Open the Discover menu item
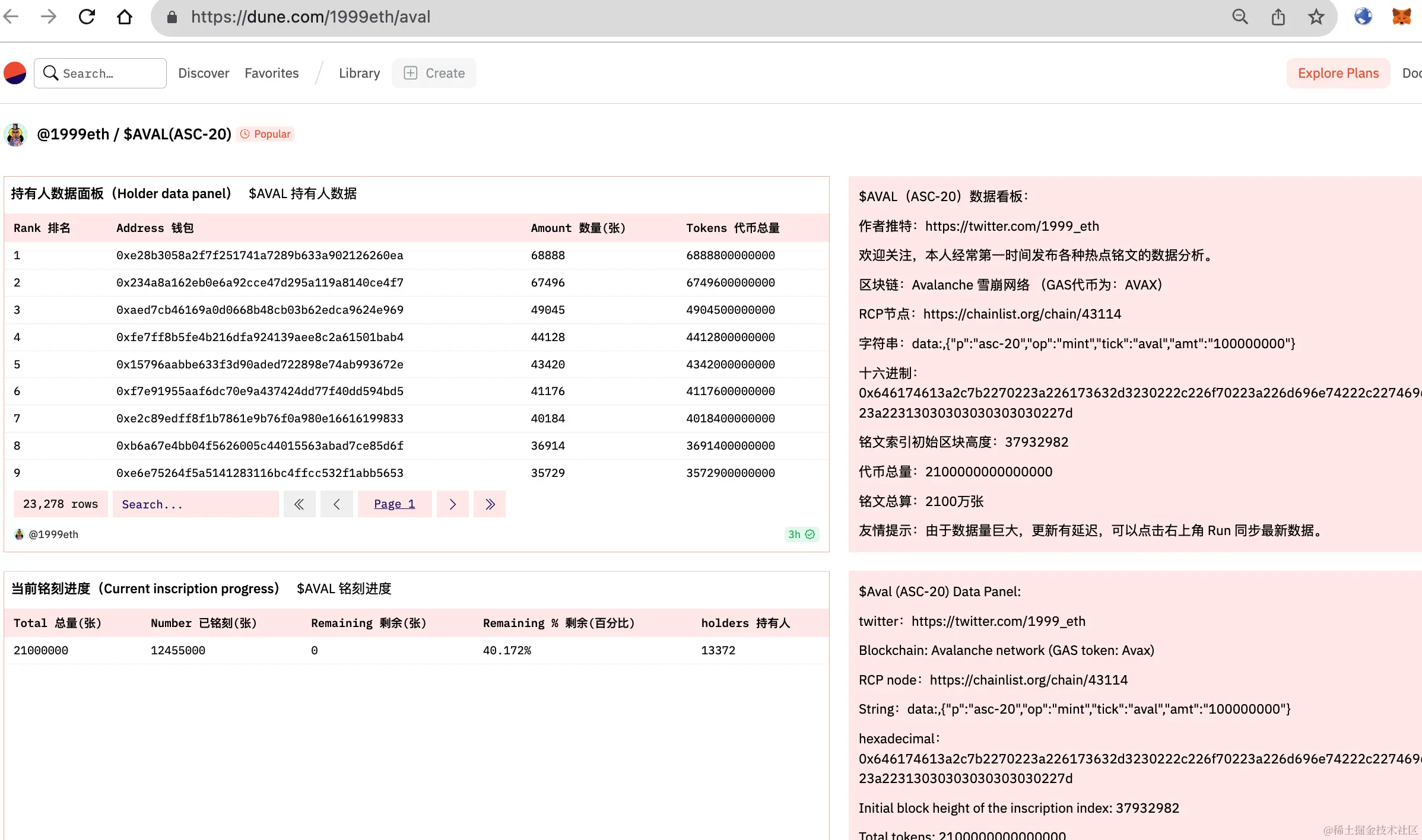 tap(204, 73)
